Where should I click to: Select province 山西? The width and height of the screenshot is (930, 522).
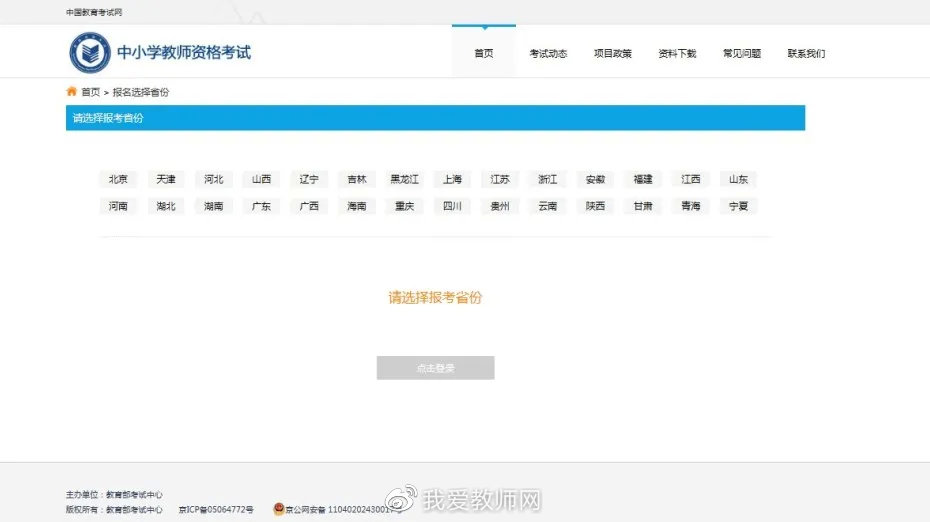click(262, 179)
